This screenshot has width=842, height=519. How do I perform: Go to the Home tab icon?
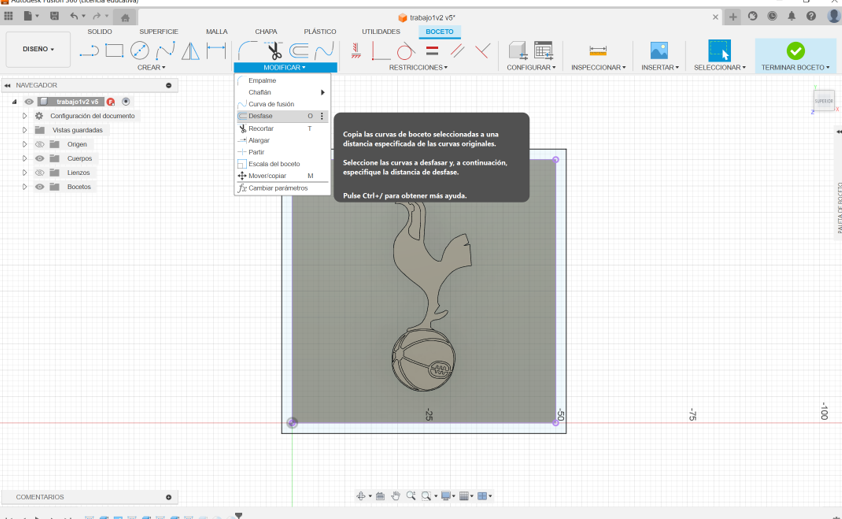[125, 18]
